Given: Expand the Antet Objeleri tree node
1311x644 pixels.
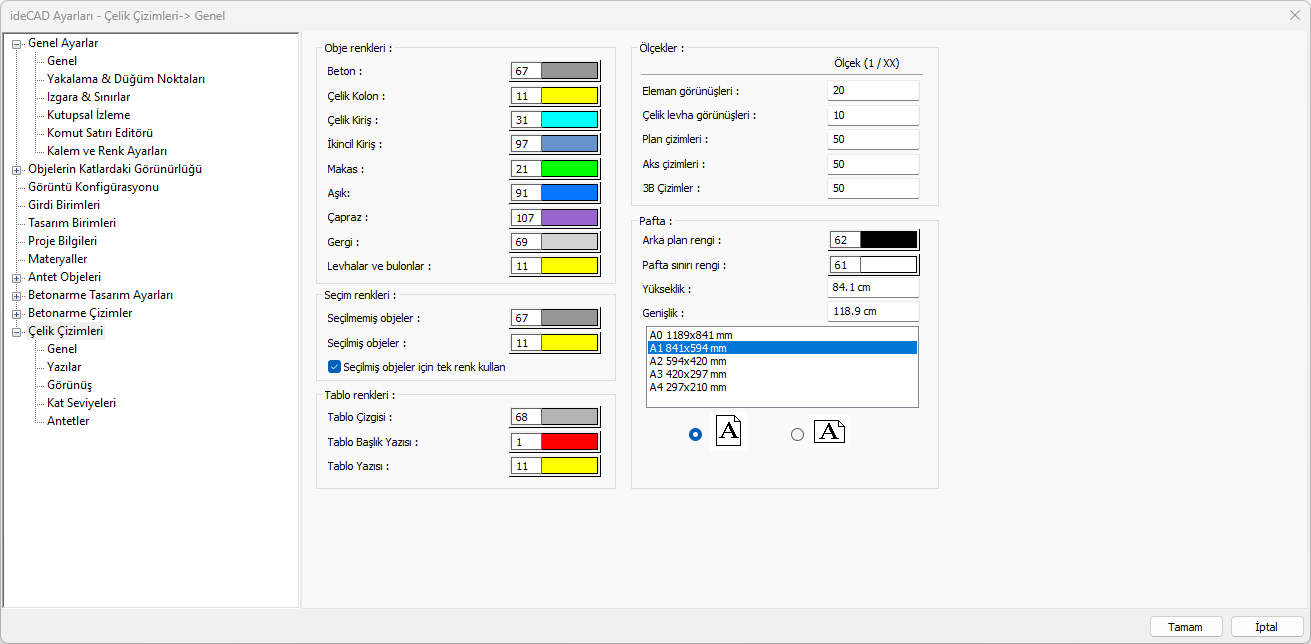Looking at the screenshot, I should click(x=16, y=277).
